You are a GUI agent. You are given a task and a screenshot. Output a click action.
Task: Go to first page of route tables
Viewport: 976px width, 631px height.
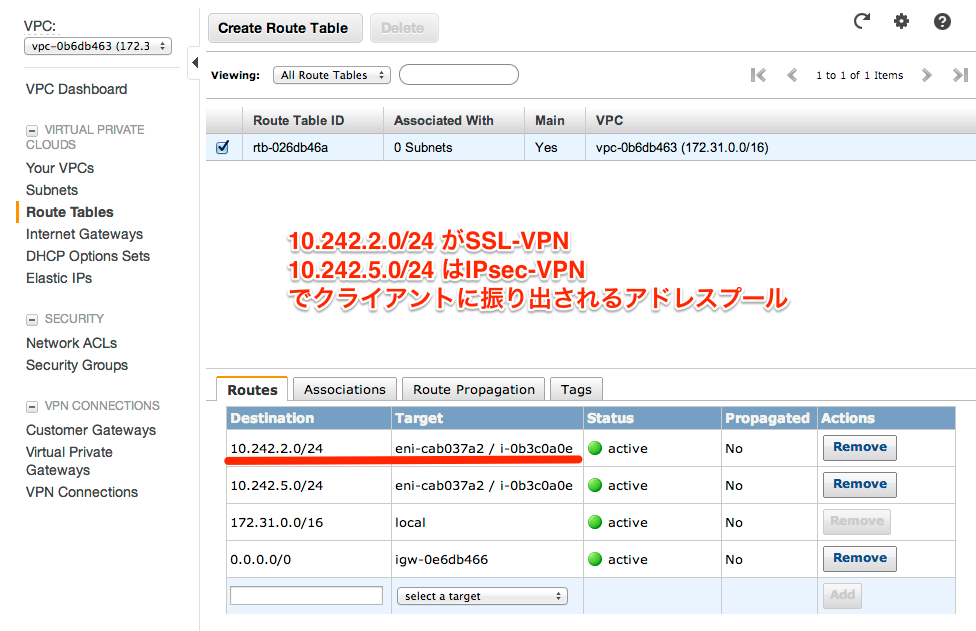(758, 75)
